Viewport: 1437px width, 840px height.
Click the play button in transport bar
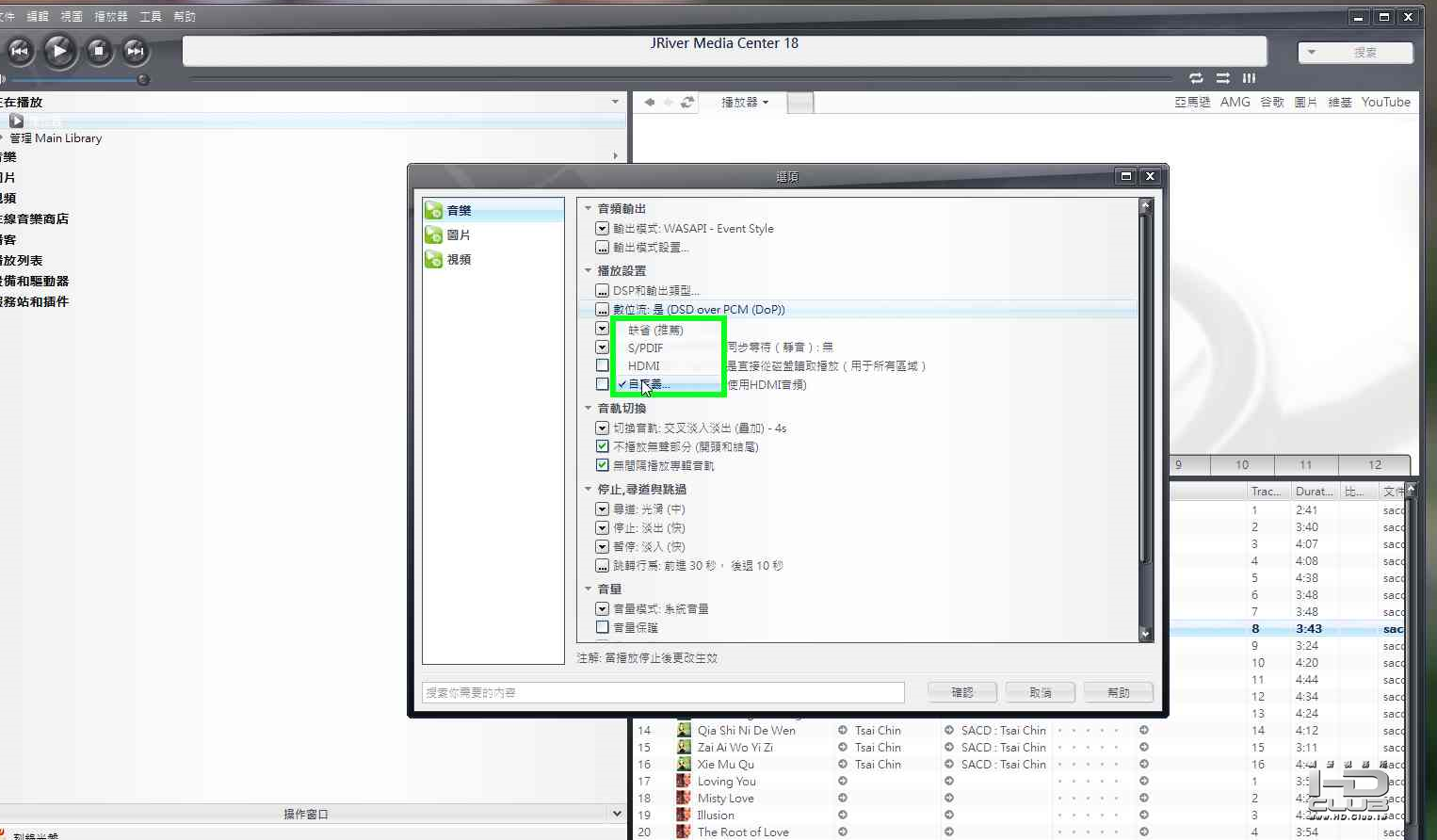tap(59, 51)
